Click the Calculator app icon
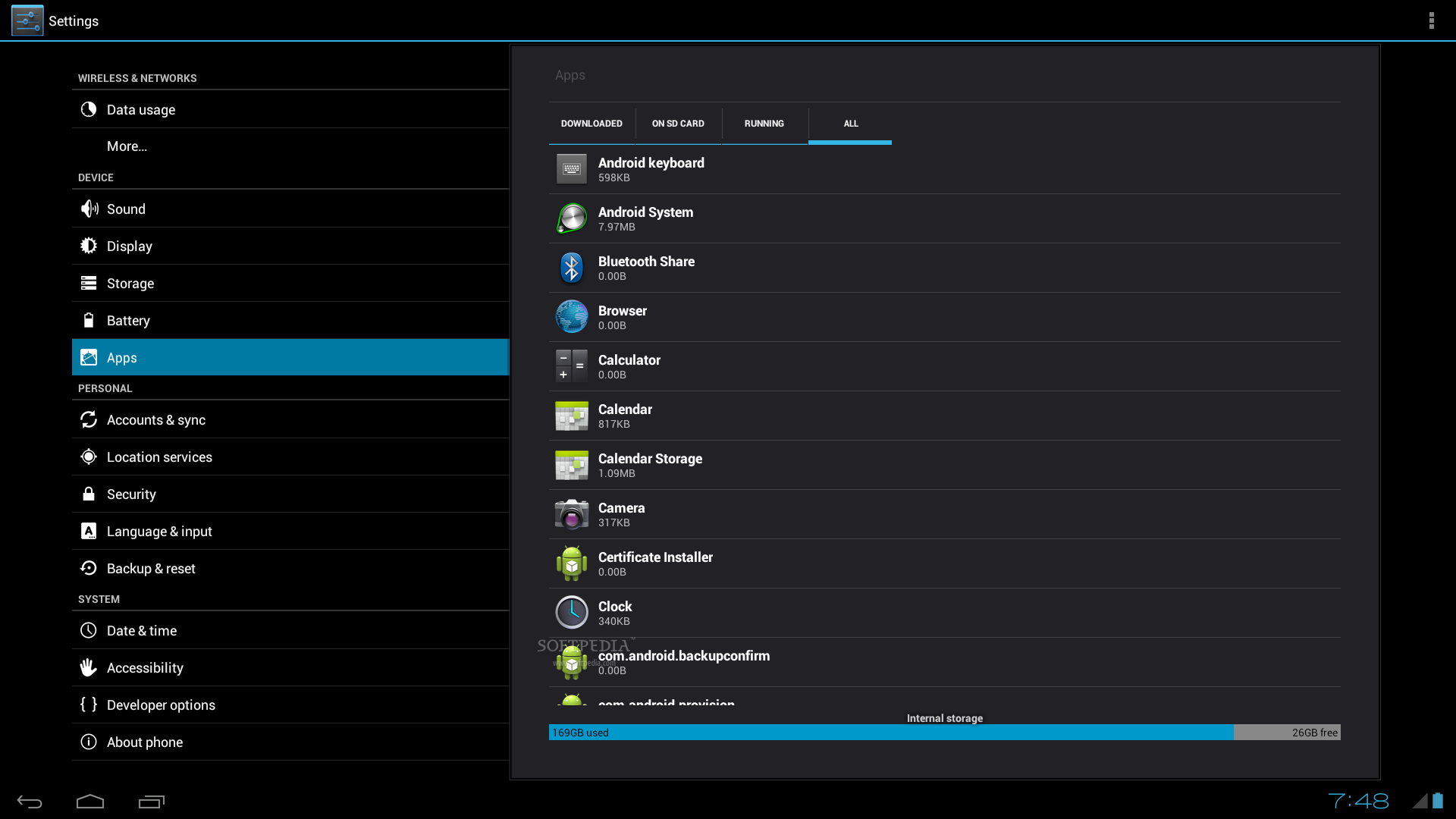Screen dimensions: 1456x819 (x=572, y=366)
